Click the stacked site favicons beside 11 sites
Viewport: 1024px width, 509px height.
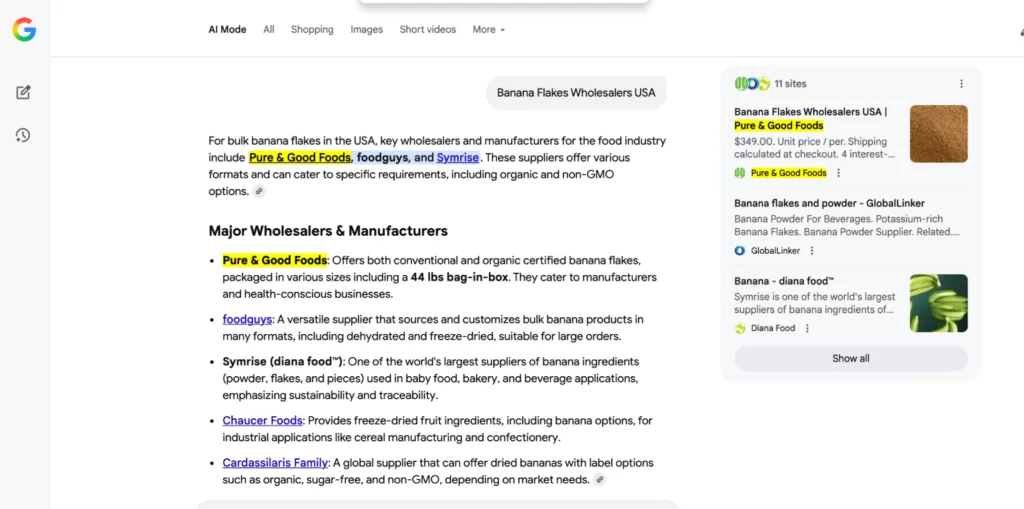pyautogui.click(x=752, y=84)
